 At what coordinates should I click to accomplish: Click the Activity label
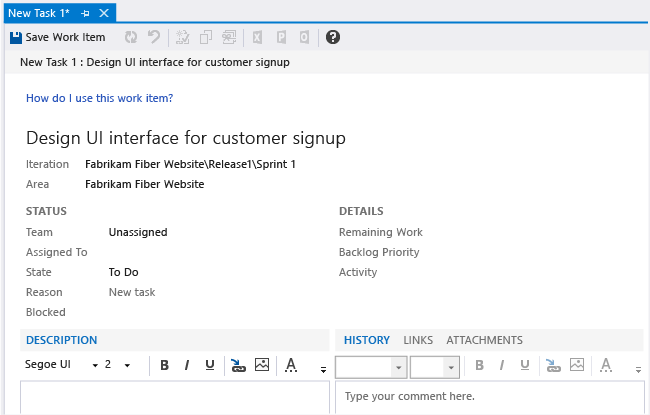358,272
